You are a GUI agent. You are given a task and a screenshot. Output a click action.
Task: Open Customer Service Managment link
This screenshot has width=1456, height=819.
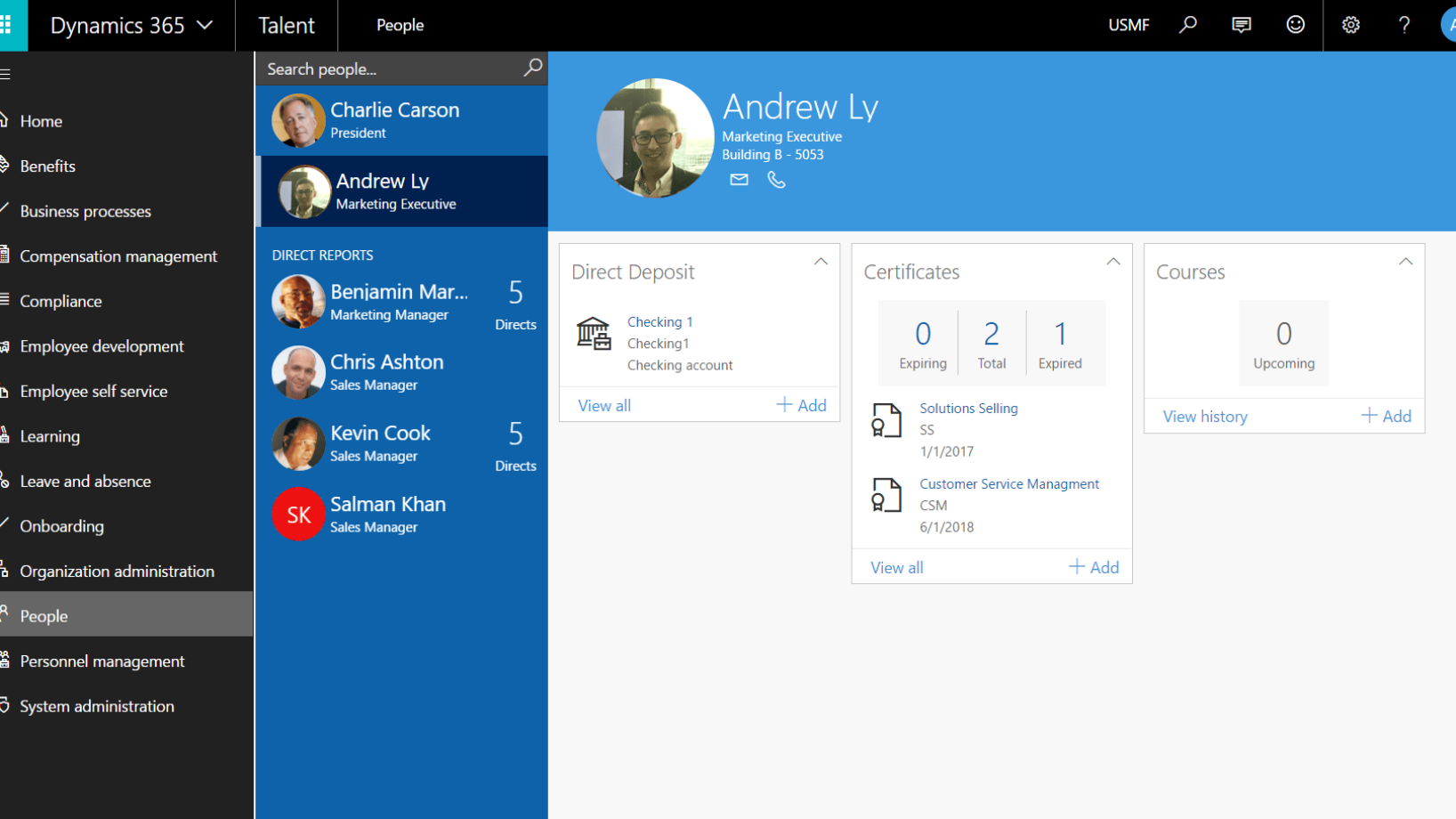pos(1009,483)
